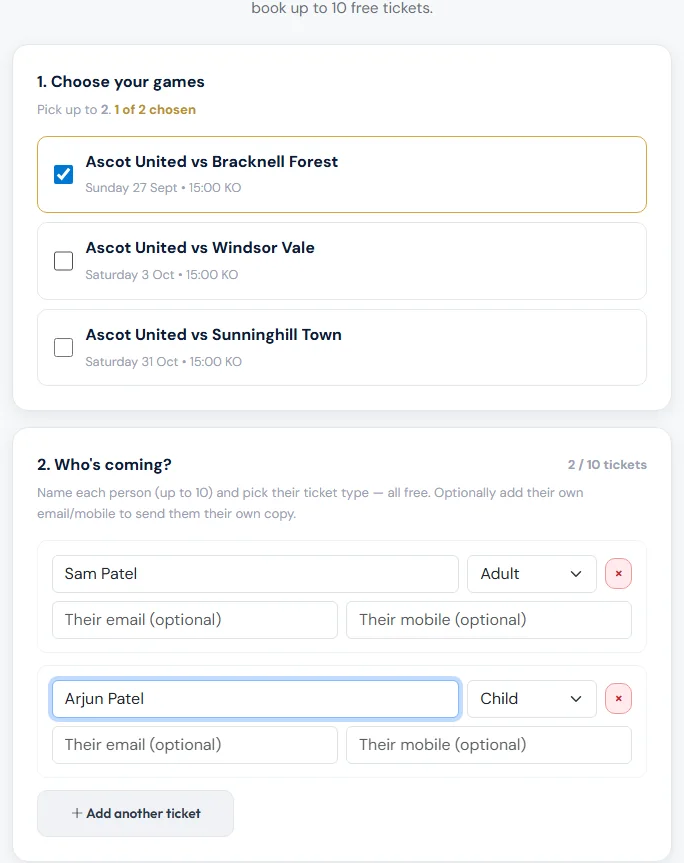Viewport: 684px width, 863px height.
Task: Click the Bracknell Forest match title
Action: 212,162
